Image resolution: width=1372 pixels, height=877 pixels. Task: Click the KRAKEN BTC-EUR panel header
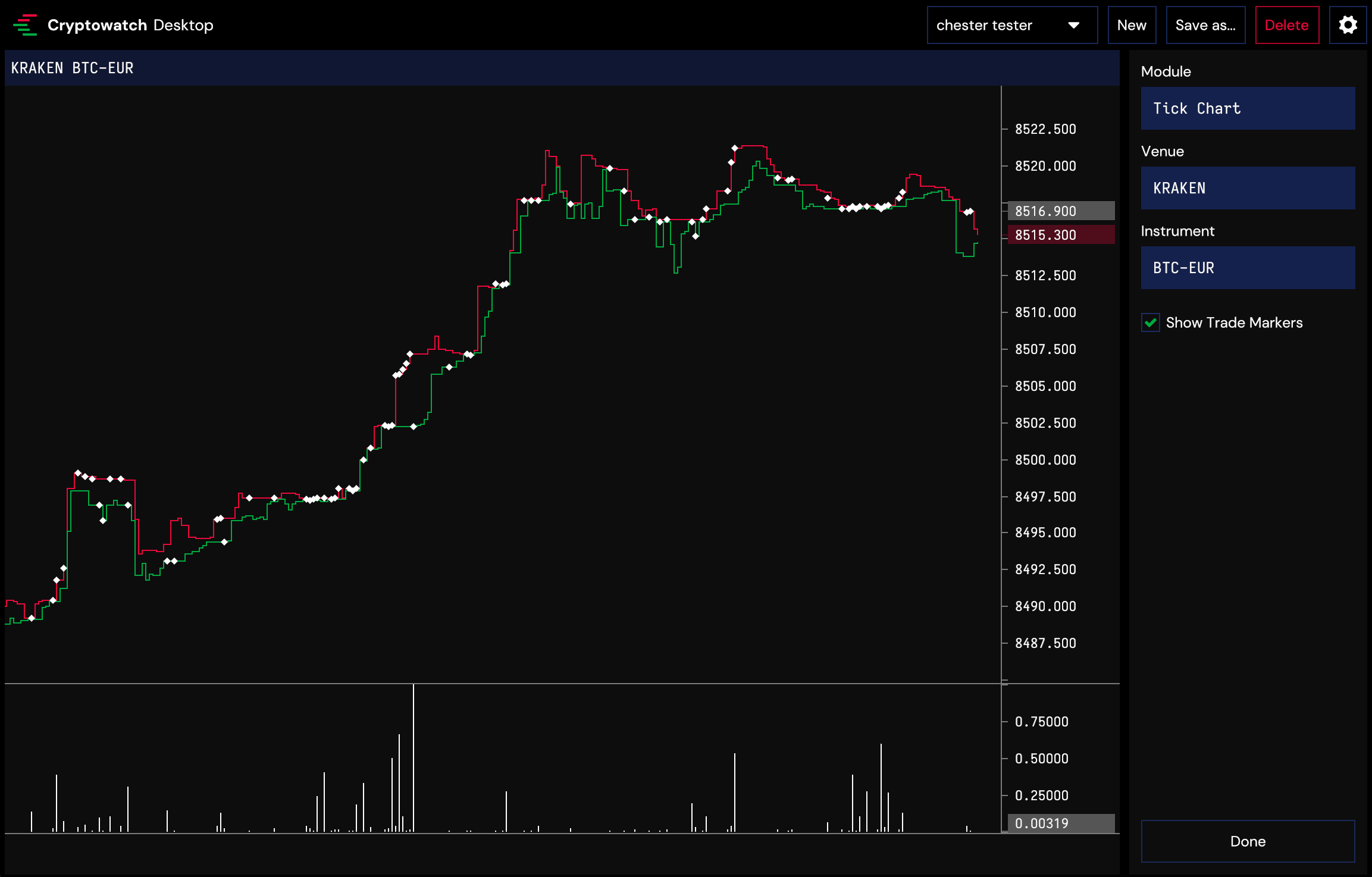click(562, 68)
